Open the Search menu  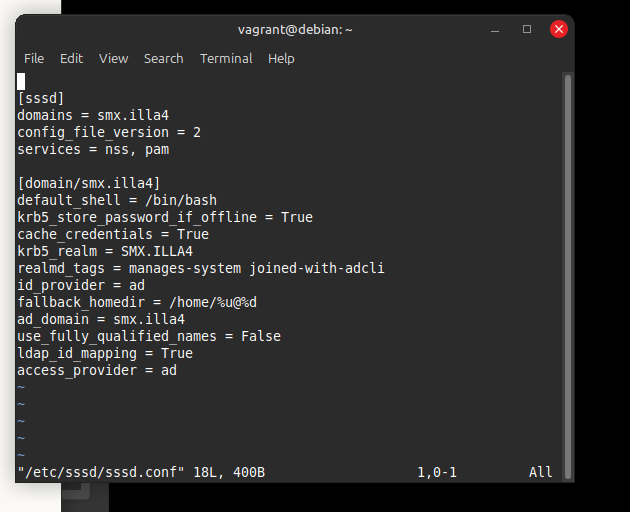click(x=163, y=58)
